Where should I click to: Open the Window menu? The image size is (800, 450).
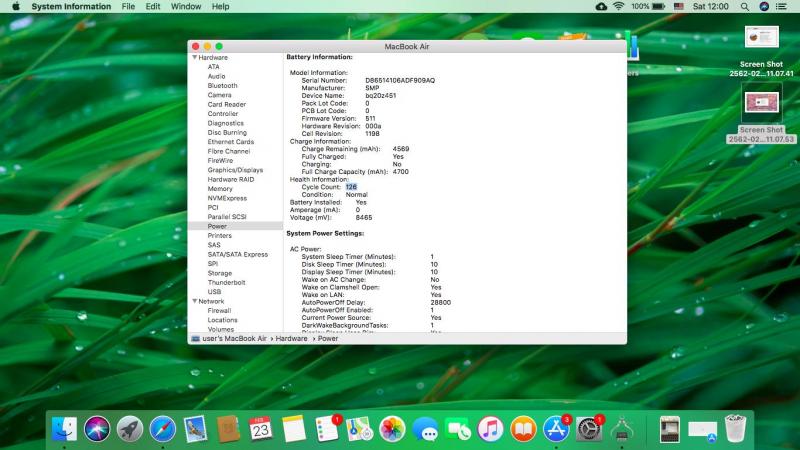point(186,7)
